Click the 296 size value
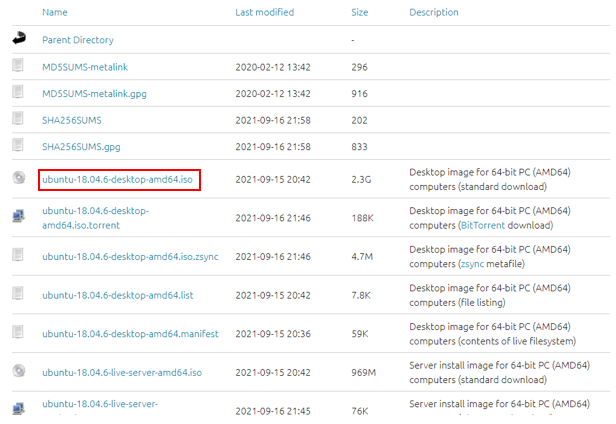616x424 pixels. tap(359, 67)
